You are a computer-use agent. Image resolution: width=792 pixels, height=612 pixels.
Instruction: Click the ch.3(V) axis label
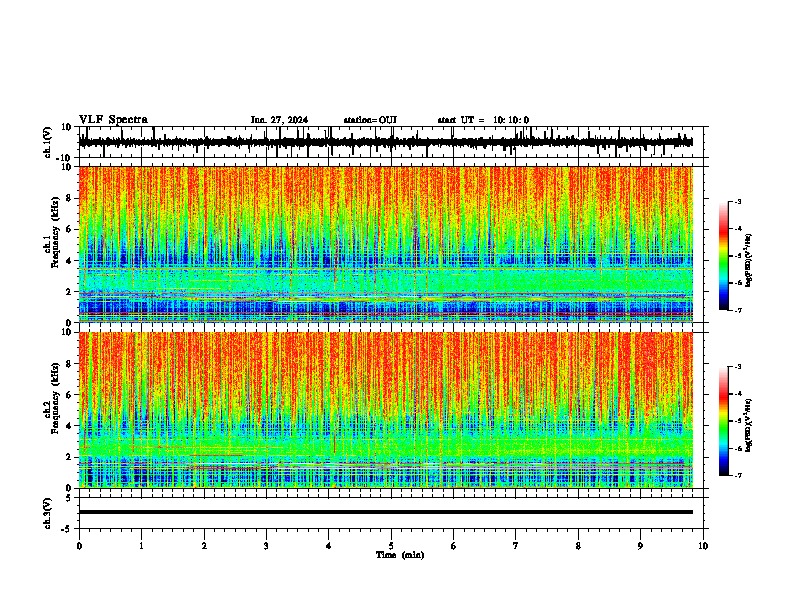click(x=48, y=513)
